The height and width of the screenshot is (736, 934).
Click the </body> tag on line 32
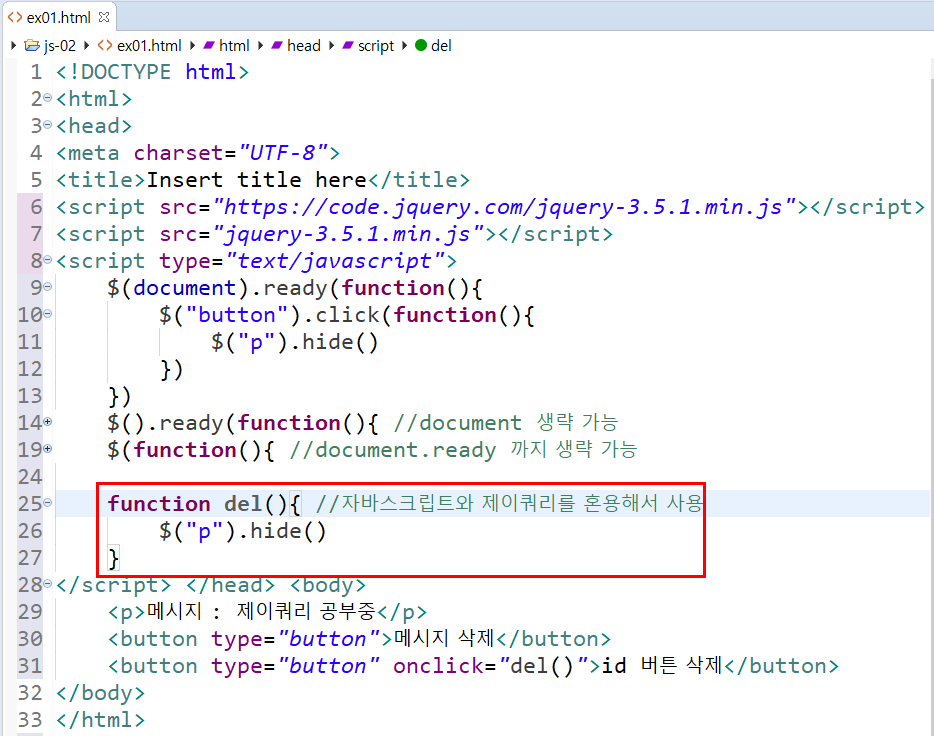click(100, 693)
